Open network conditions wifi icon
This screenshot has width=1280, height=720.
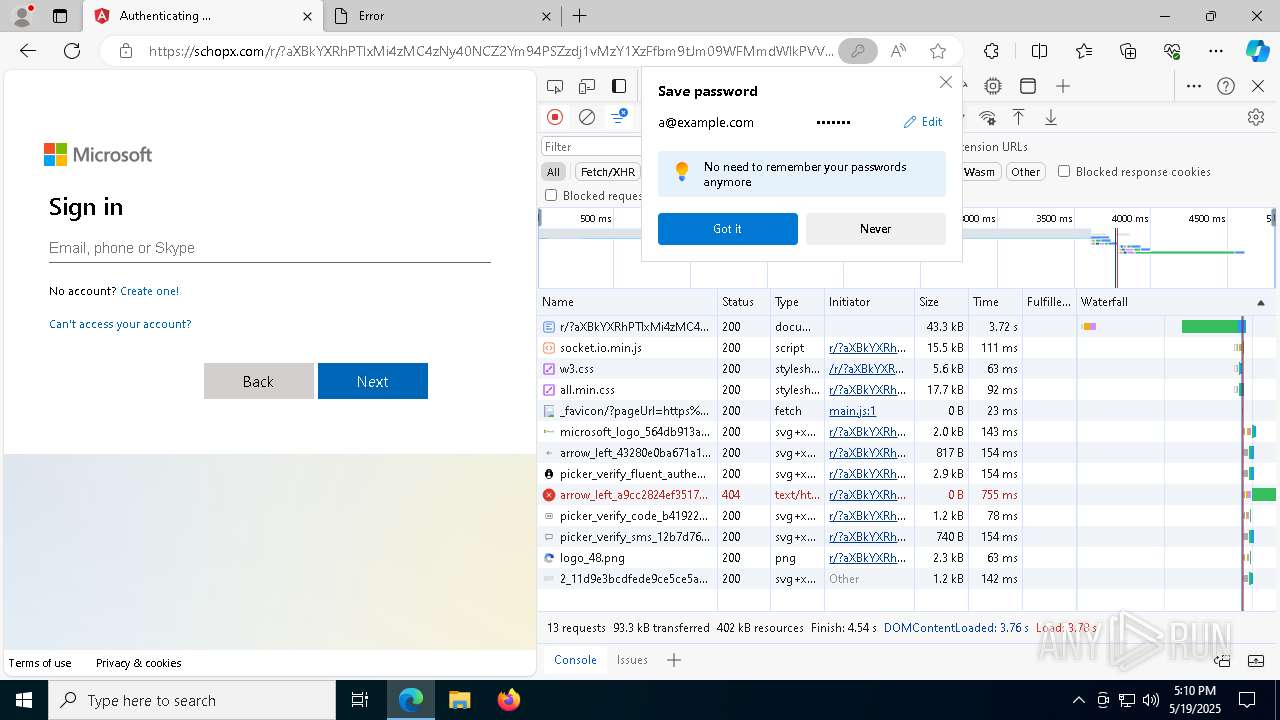(987, 117)
